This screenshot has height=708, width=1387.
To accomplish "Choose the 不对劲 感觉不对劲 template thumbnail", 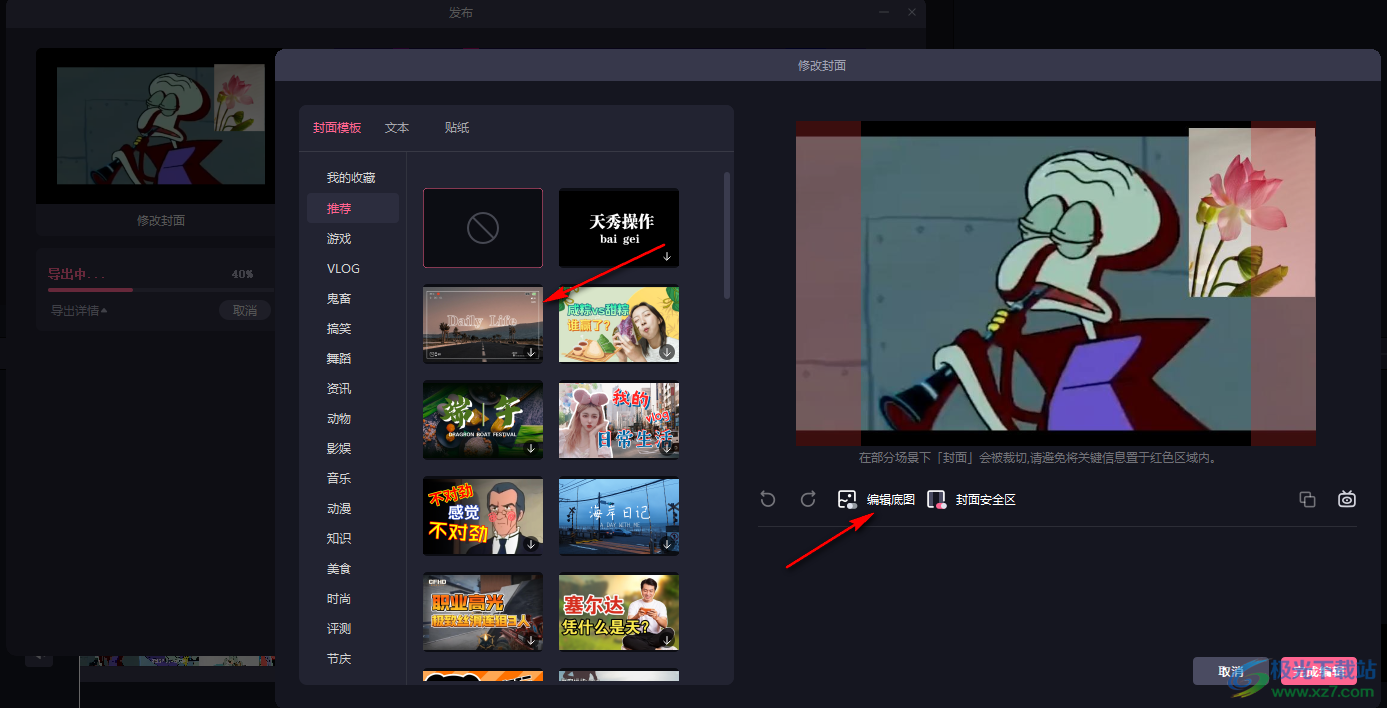I will [x=483, y=515].
